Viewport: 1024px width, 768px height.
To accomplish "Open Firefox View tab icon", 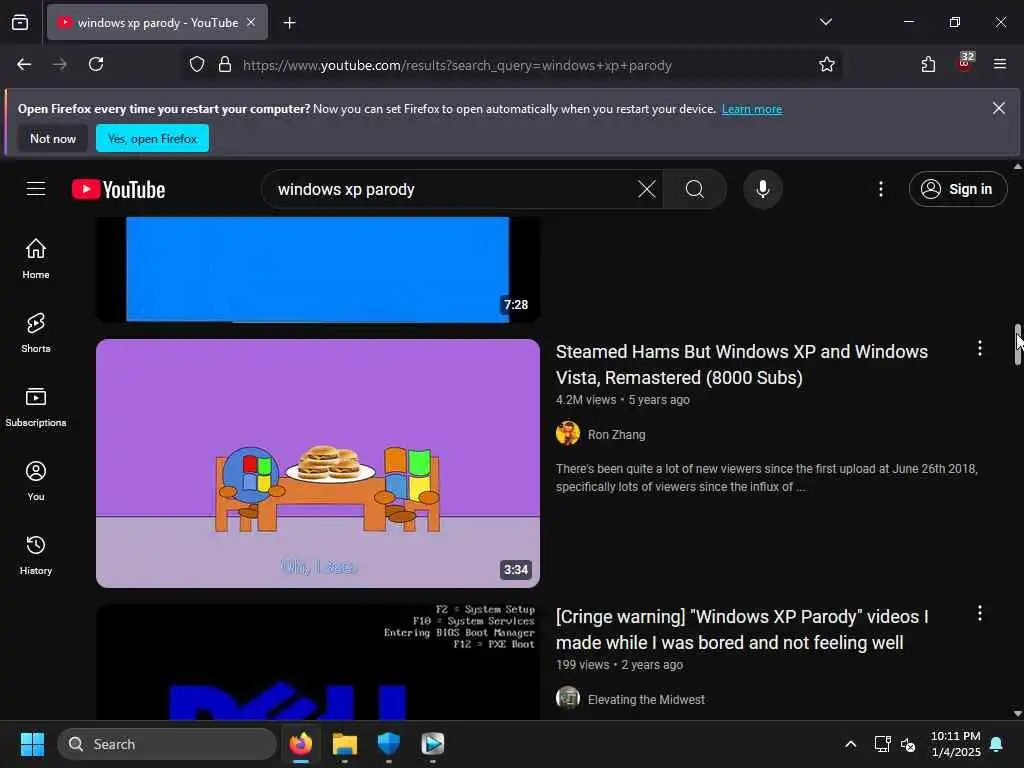I will [20, 22].
